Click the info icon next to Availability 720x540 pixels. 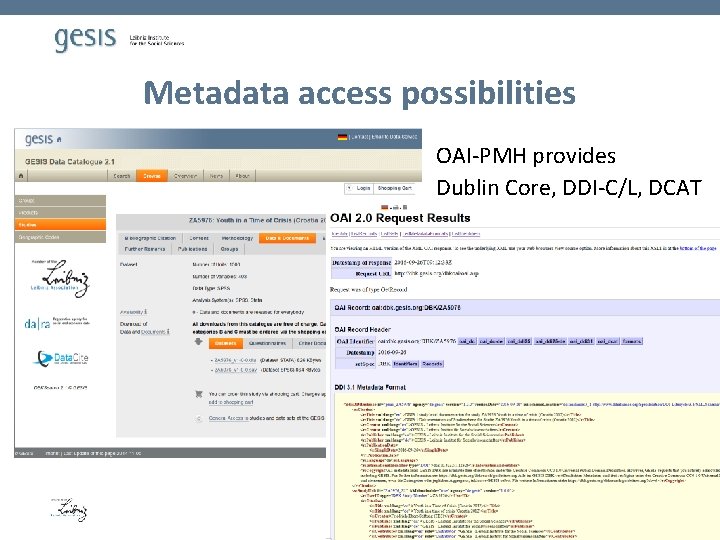tap(146, 311)
